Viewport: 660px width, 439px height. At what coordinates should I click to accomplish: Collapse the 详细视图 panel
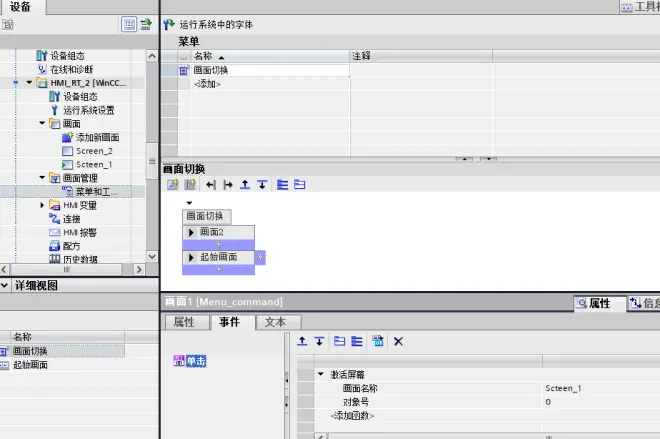[5, 286]
